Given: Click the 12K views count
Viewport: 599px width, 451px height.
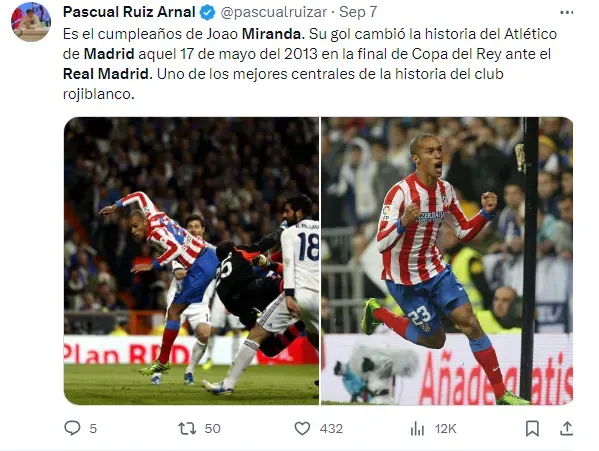Looking at the screenshot, I should 445,429.
